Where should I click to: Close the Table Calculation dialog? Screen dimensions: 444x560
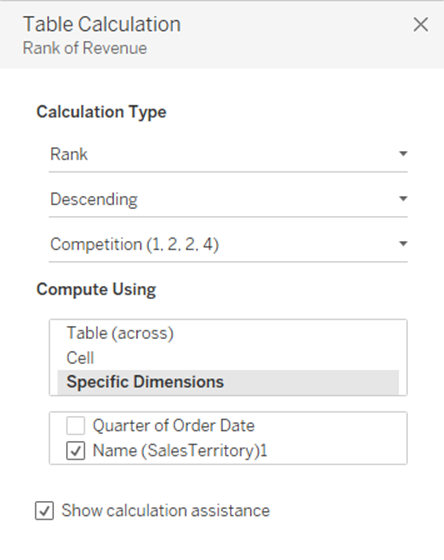420,25
